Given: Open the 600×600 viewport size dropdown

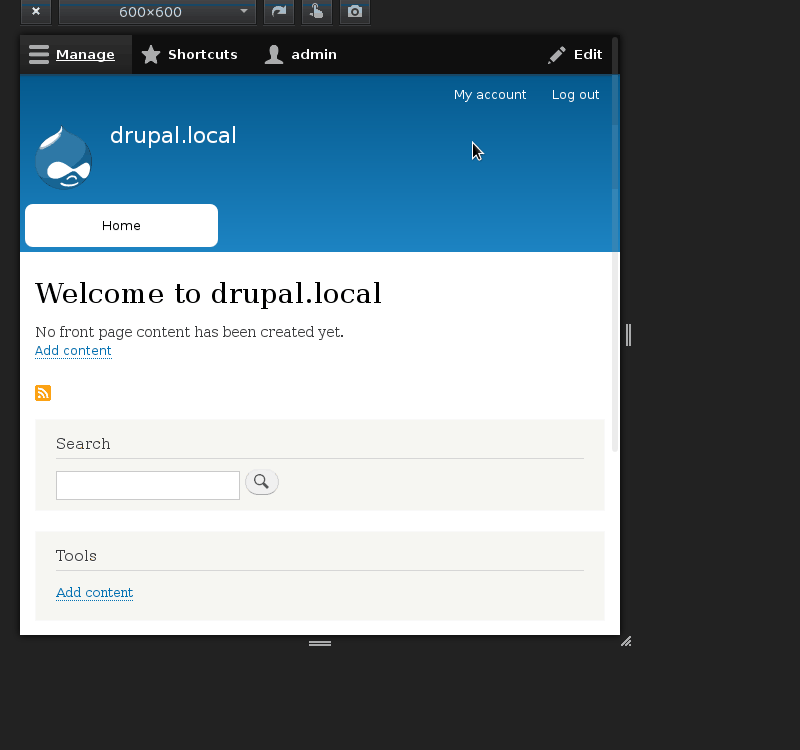Looking at the screenshot, I should pyautogui.click(x=157, y=12).
